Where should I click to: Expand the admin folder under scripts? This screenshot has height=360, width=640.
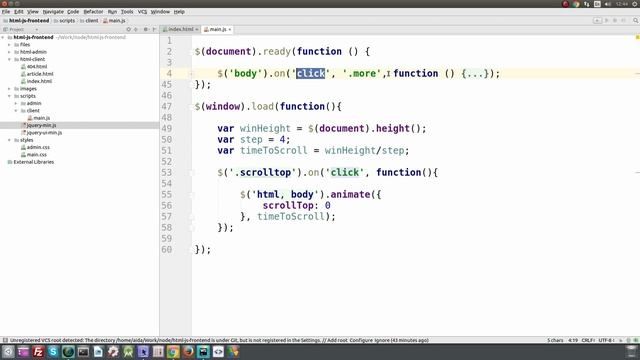tap(16, 103)
